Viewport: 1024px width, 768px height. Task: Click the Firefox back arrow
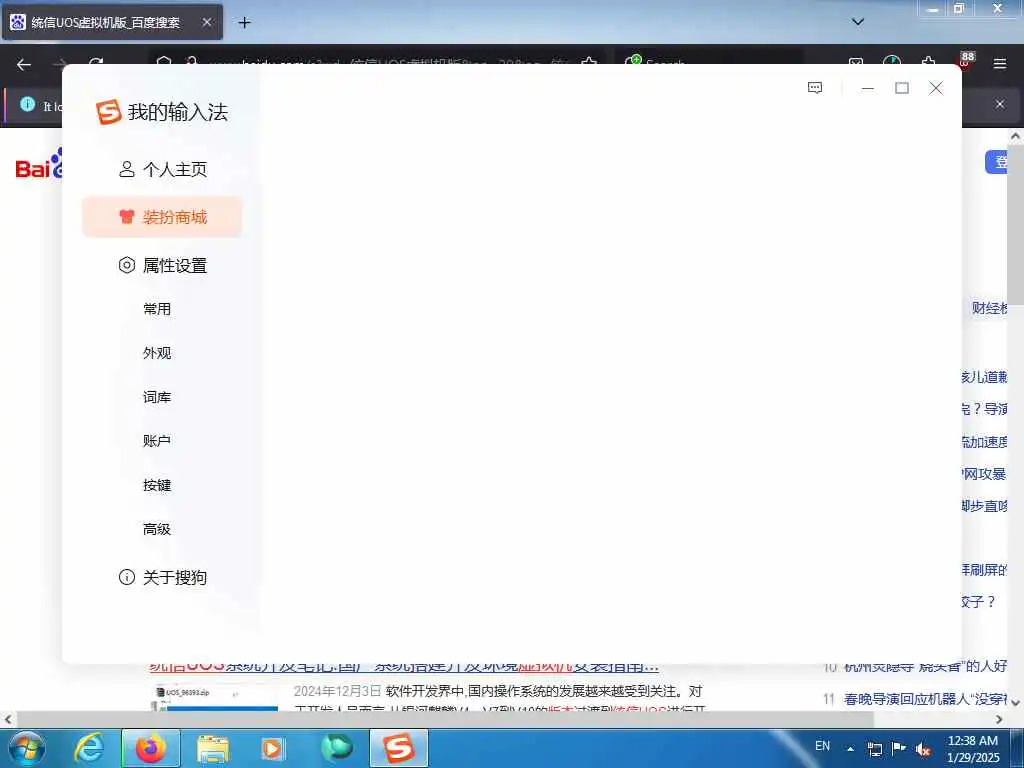pyautogui.click(x=24, y=64)
